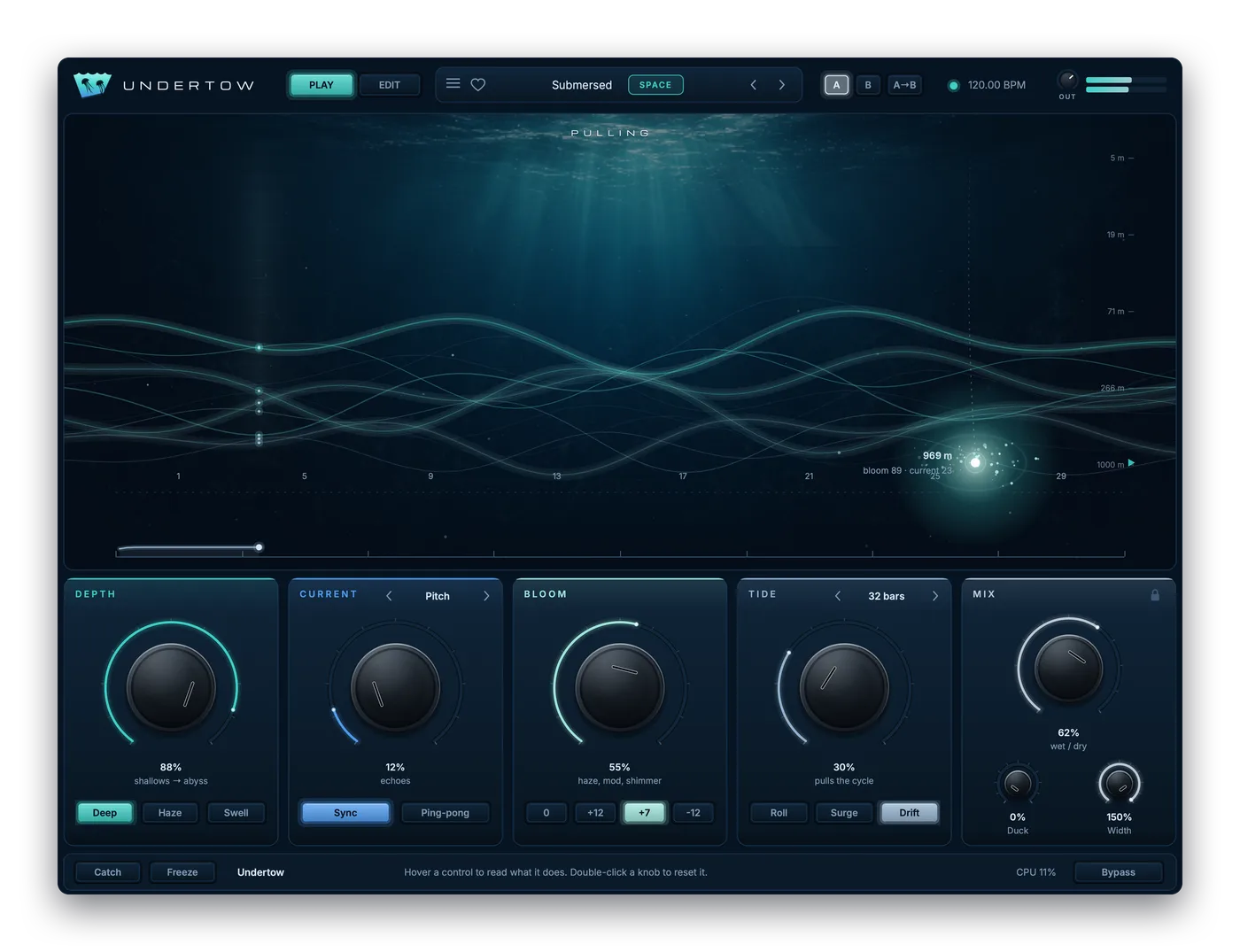The image size is (1240, 952).
Task: Enable Haze depth mode
Action: click(x=170, y=813)
